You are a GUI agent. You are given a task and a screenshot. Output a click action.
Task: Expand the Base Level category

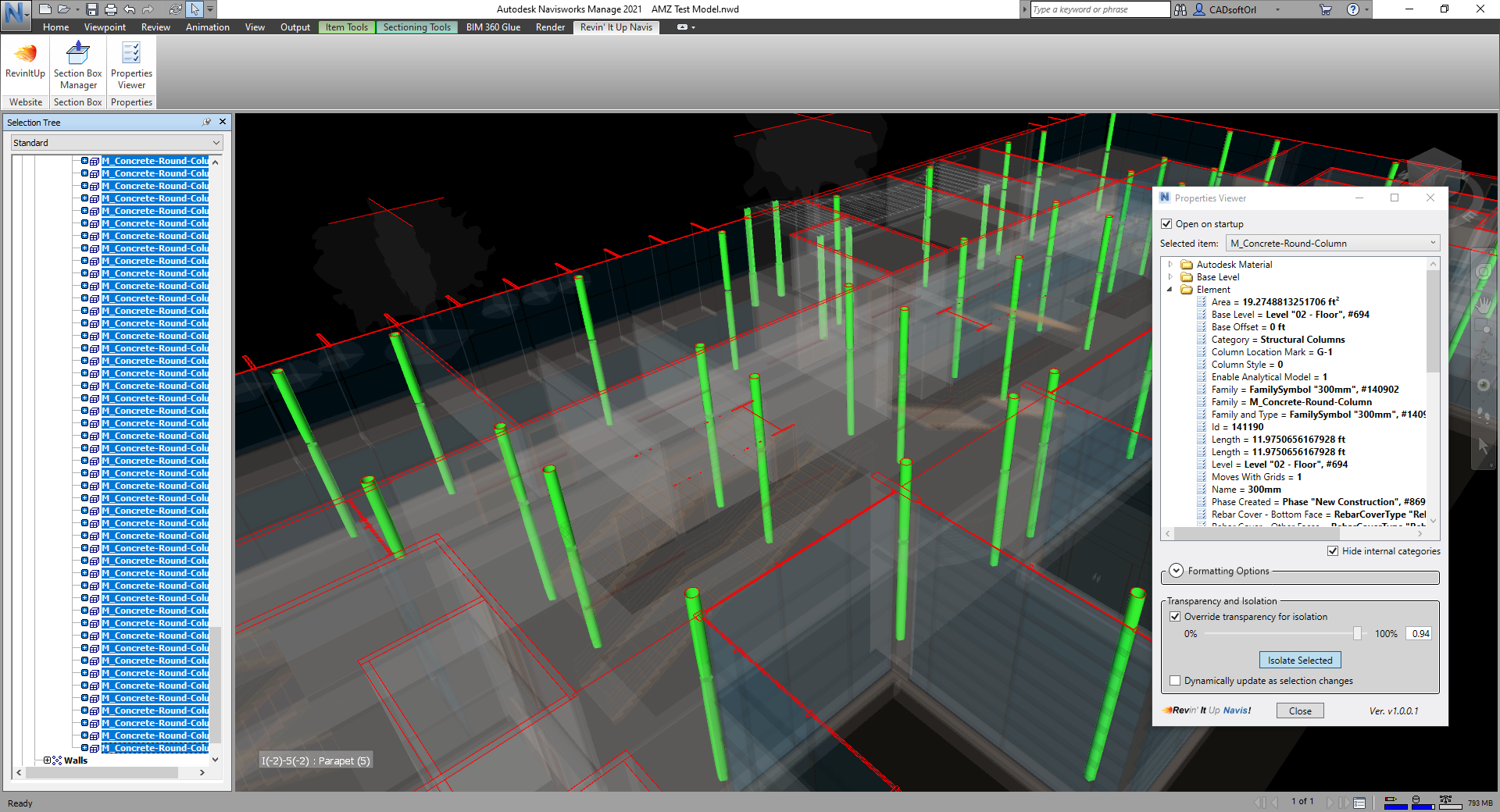(x=1170, y=277)
